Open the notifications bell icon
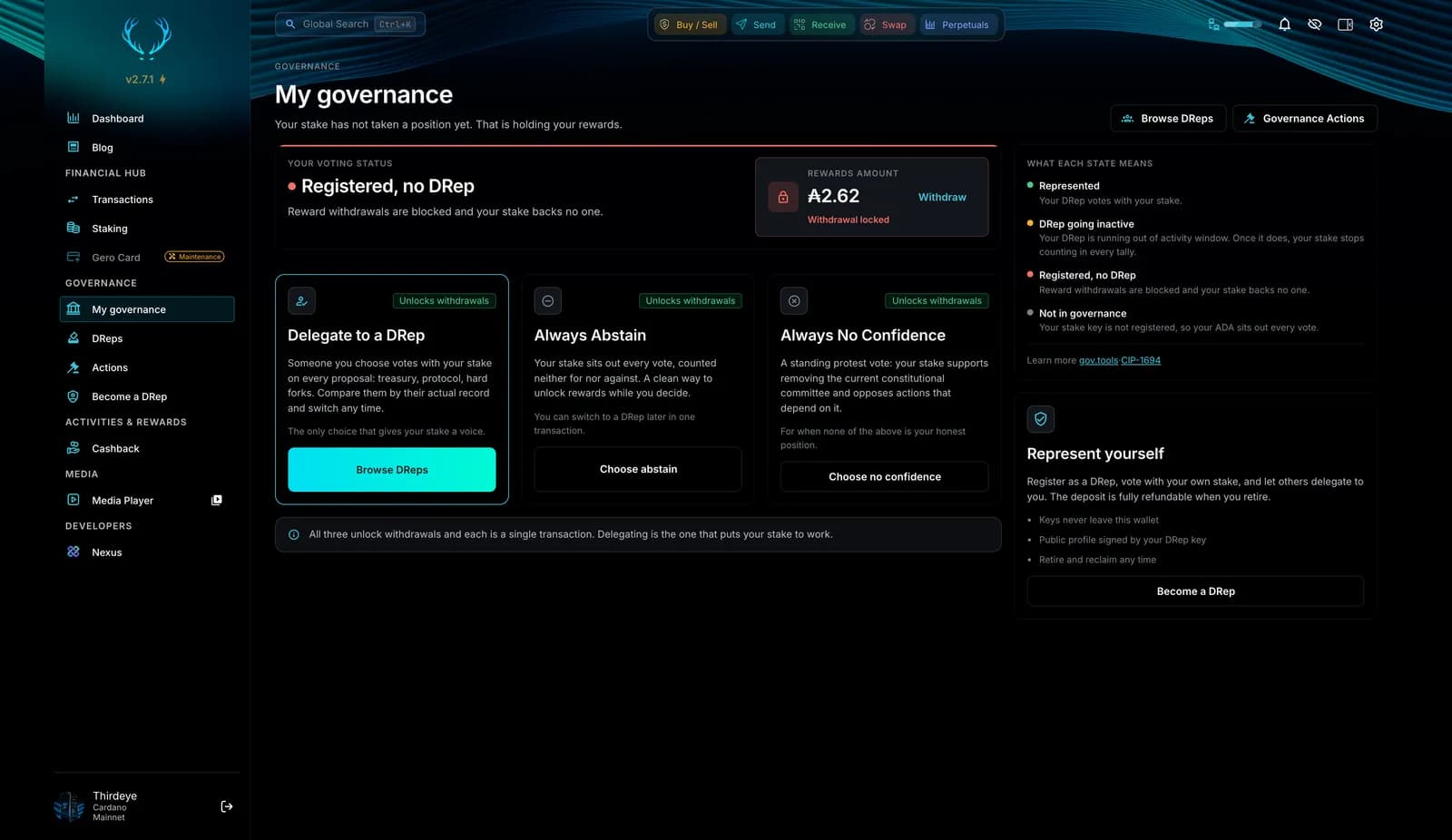Viewport: 1452px width, 840px height. 1284,24
